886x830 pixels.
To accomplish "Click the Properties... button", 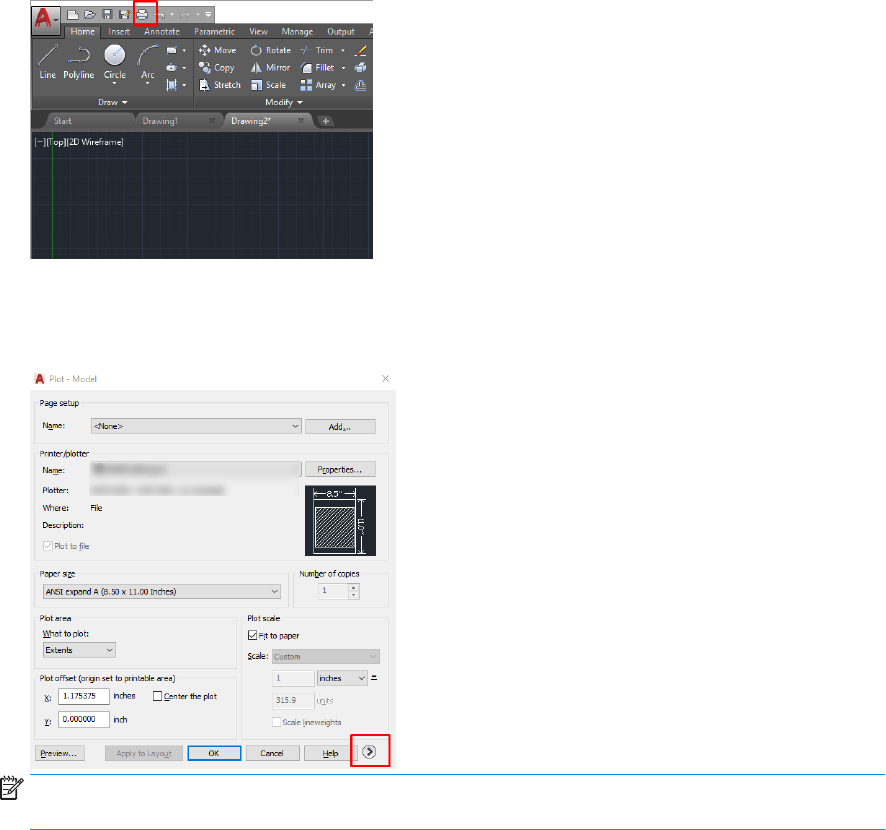I will tap(340, 470).
